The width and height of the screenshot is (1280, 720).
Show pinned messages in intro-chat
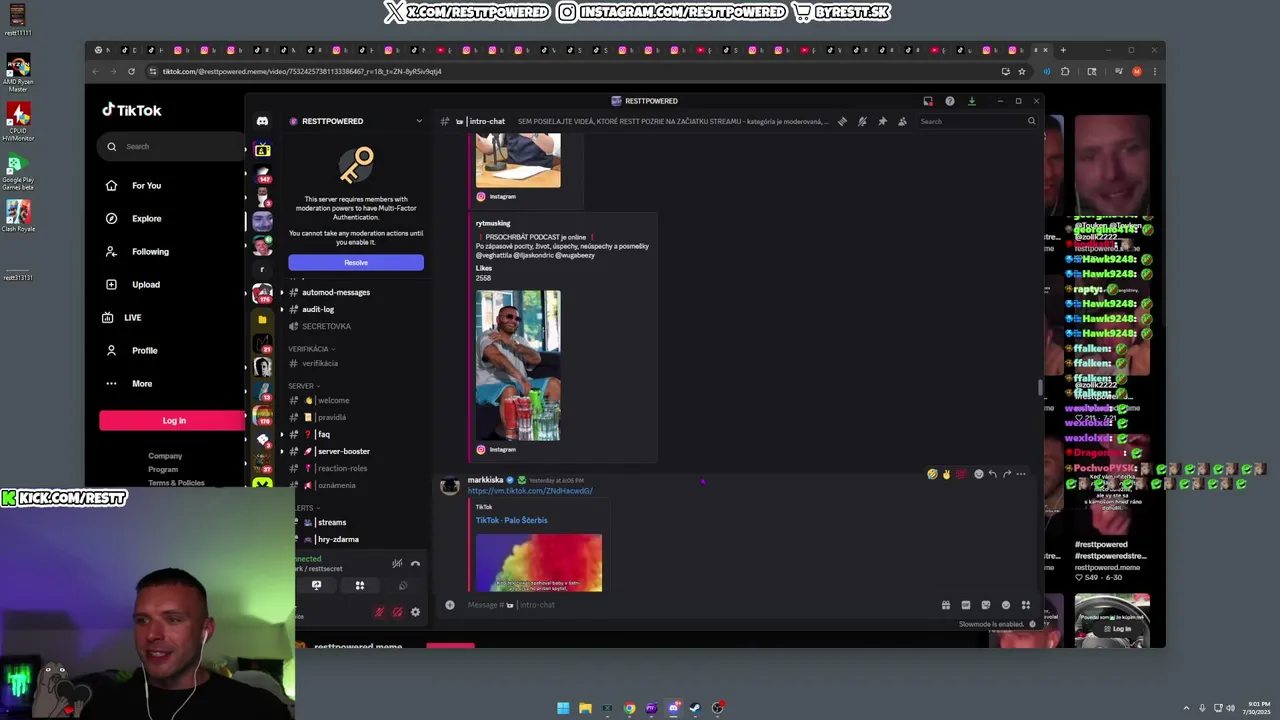click(882, 121)
